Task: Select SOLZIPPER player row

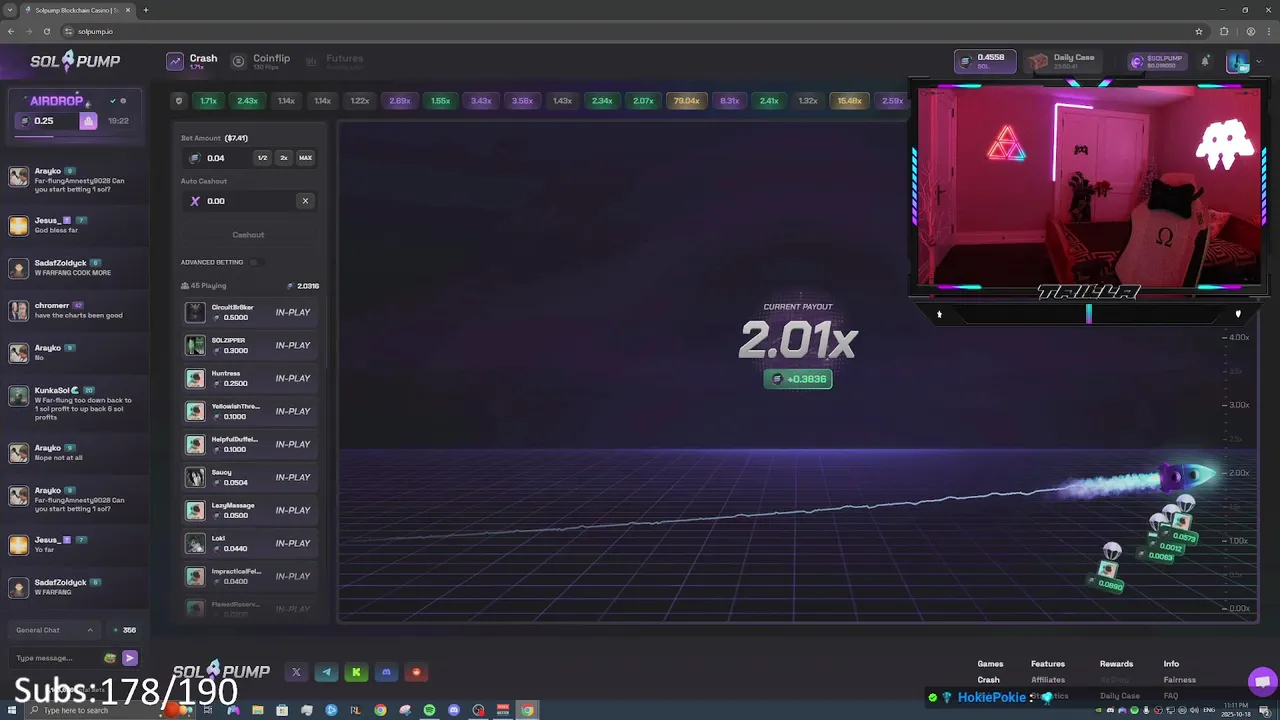Action: click(250, 345)
